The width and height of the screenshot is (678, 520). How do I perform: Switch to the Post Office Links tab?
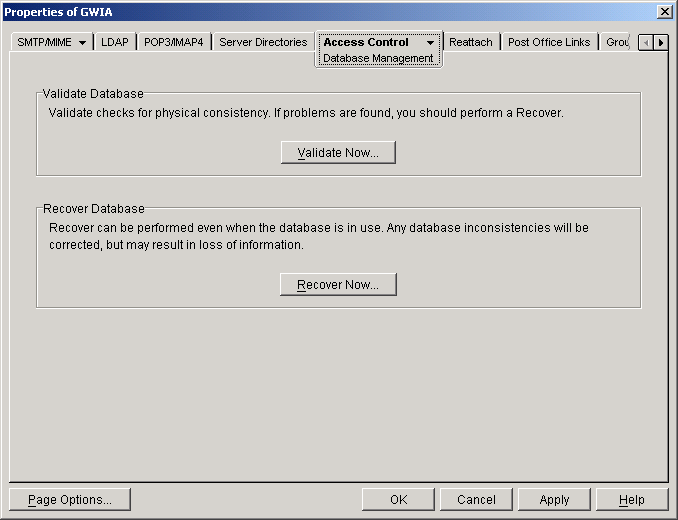(x=549, y=43)
